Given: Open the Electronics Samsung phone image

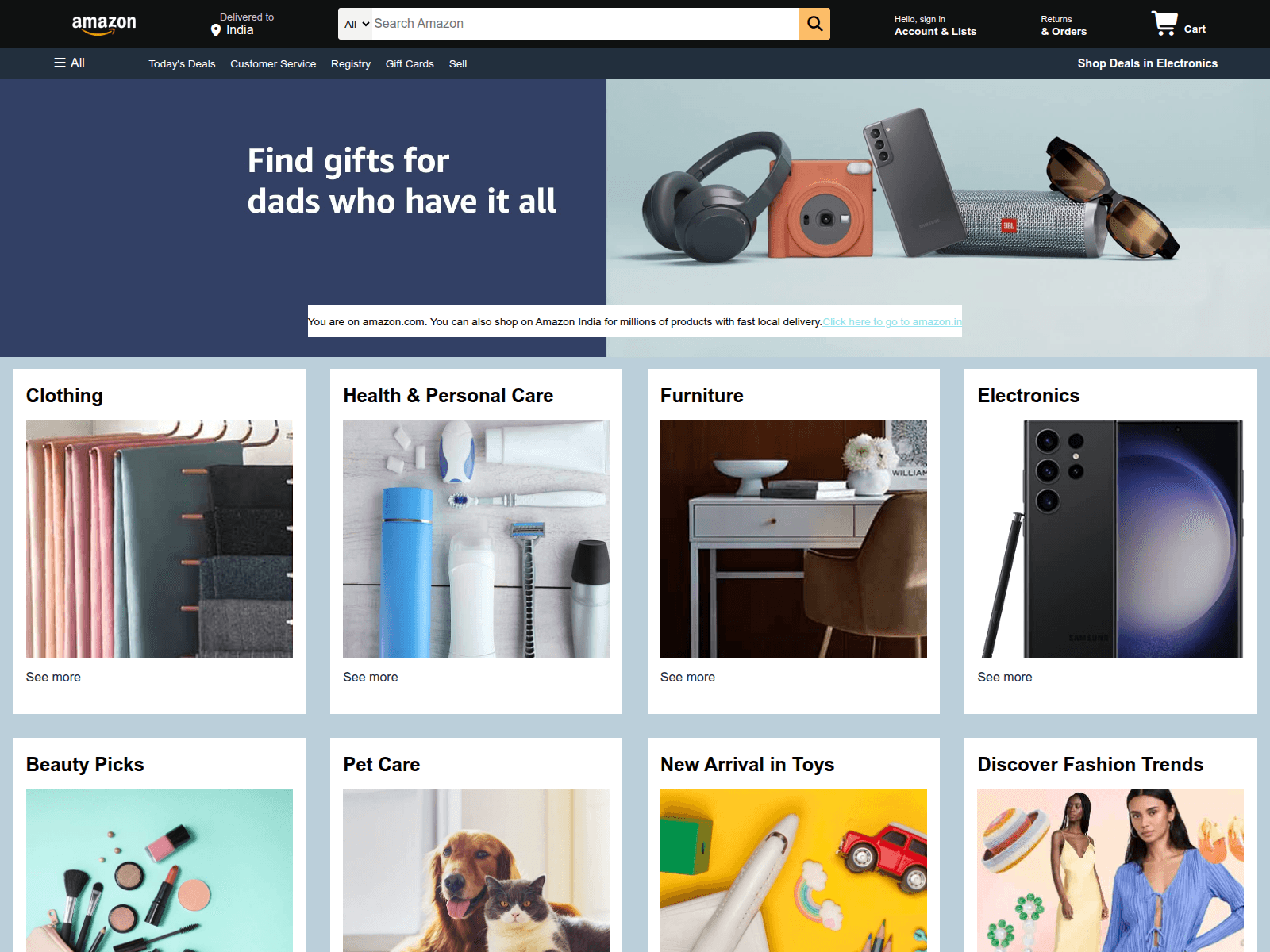Looking at the screenshot, I should pos(1110,538).
